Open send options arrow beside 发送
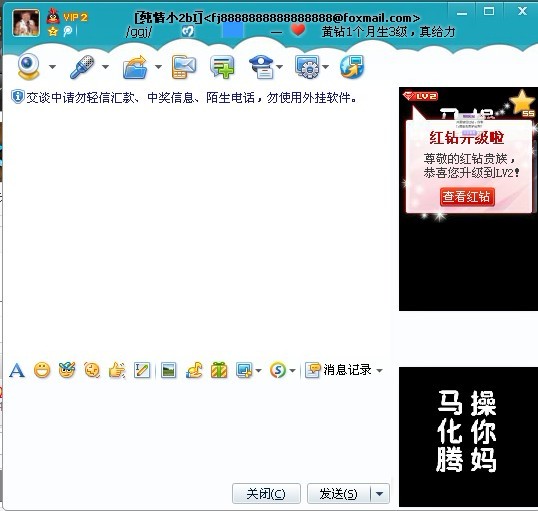 click(380, 494)
